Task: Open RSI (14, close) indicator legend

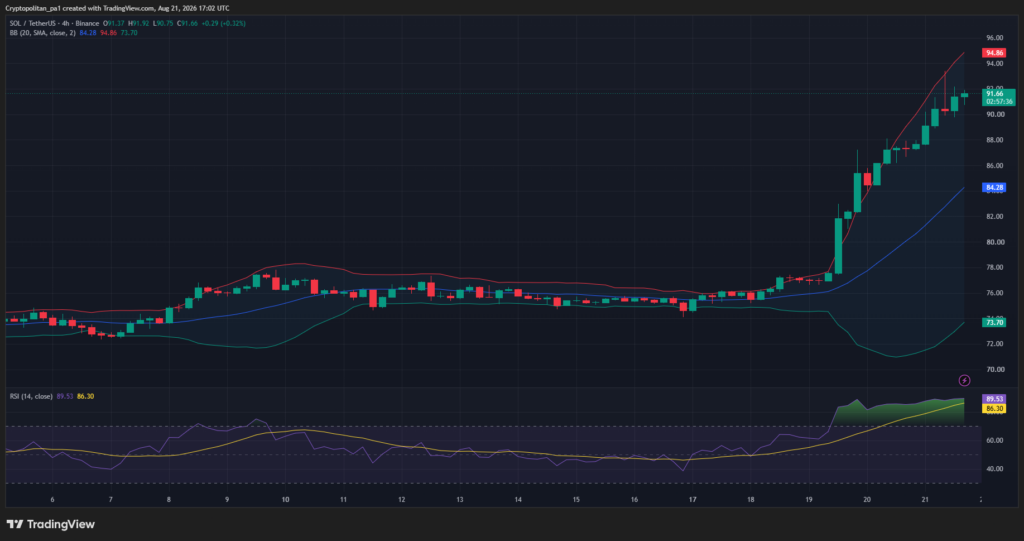Action: [31, 396]
